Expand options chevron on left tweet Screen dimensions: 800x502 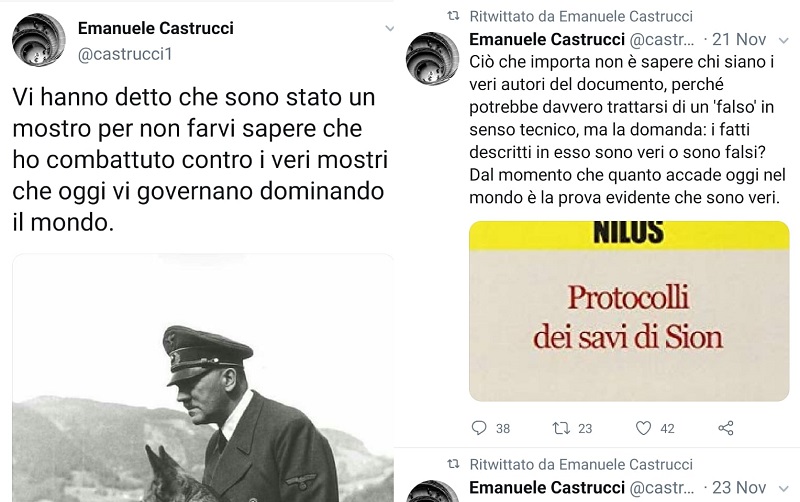(389, 29)
